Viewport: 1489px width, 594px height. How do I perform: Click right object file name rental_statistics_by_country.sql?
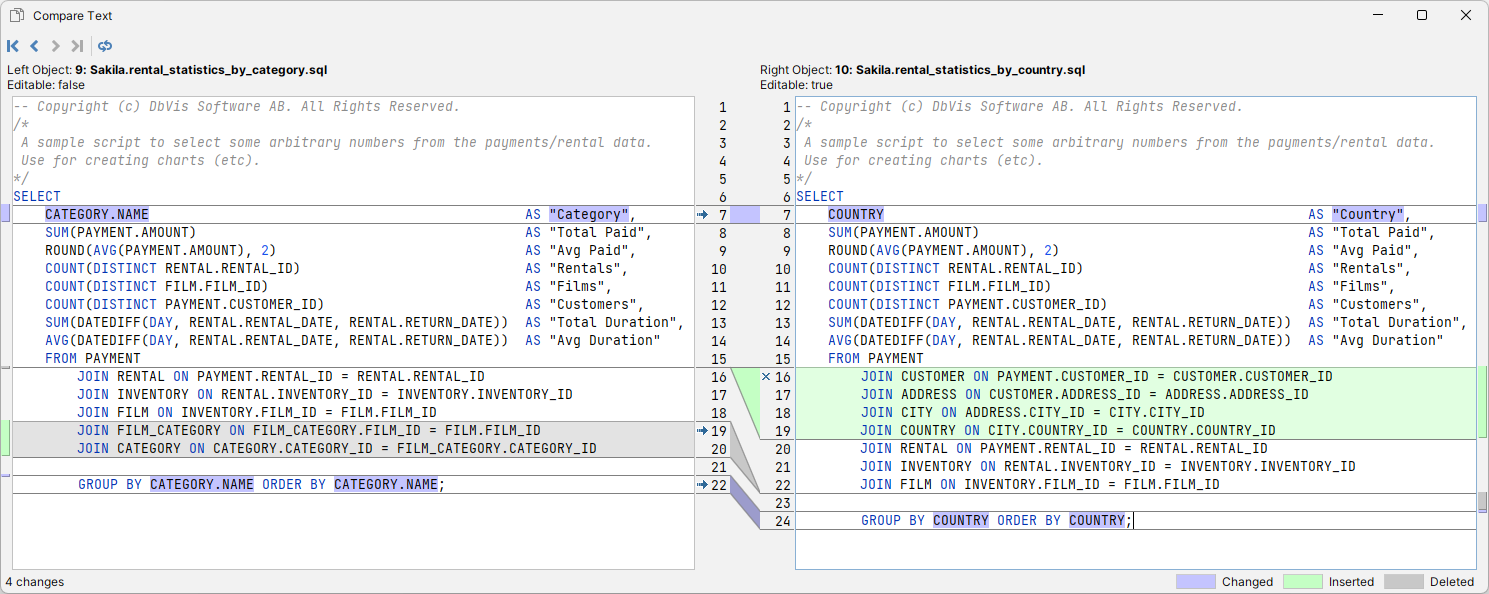point(971,70)
